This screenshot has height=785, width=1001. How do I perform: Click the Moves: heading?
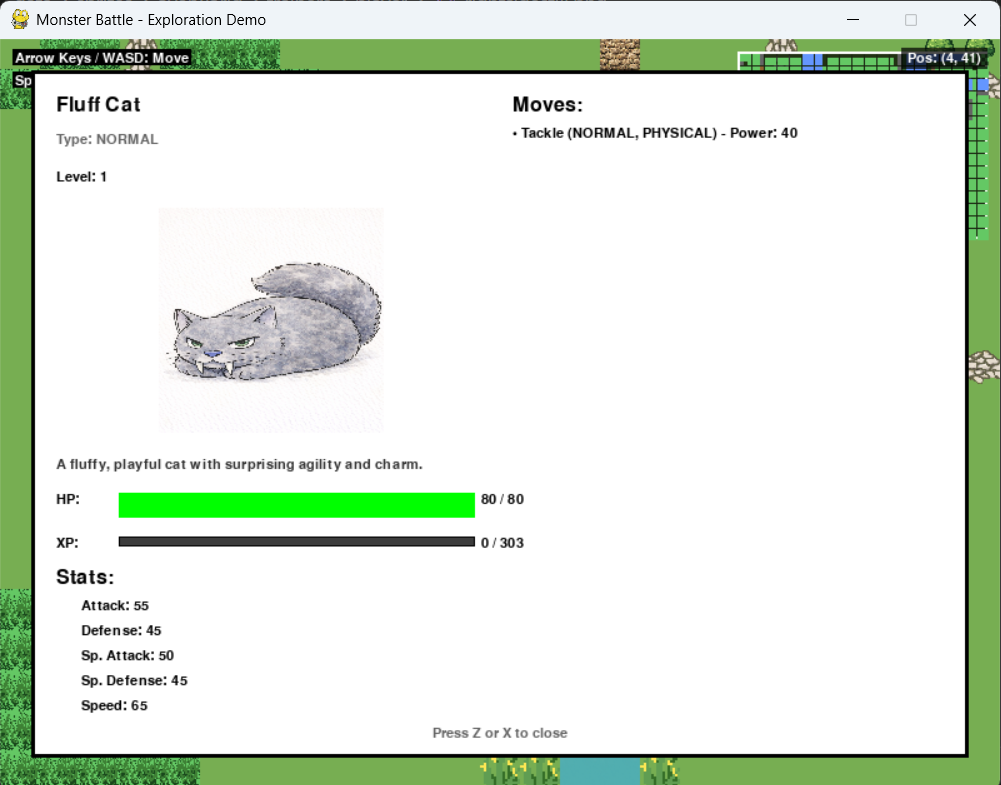click(548, 105)
